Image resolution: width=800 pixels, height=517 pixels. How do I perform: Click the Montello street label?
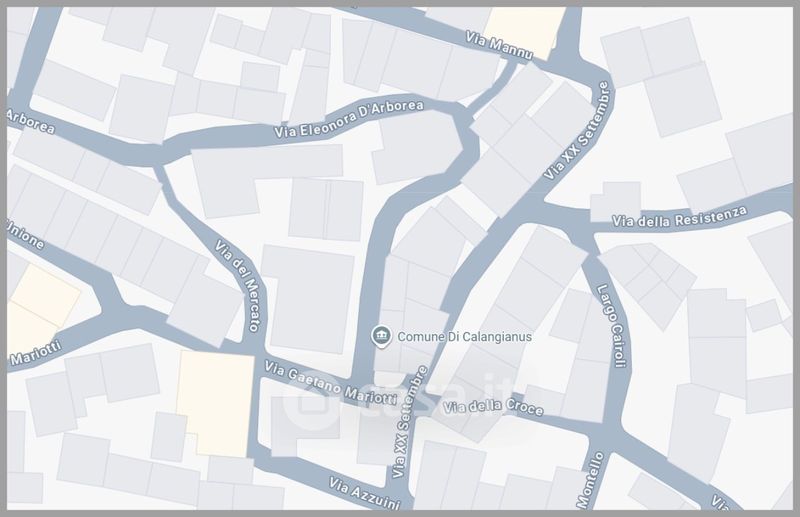[592, 480]
